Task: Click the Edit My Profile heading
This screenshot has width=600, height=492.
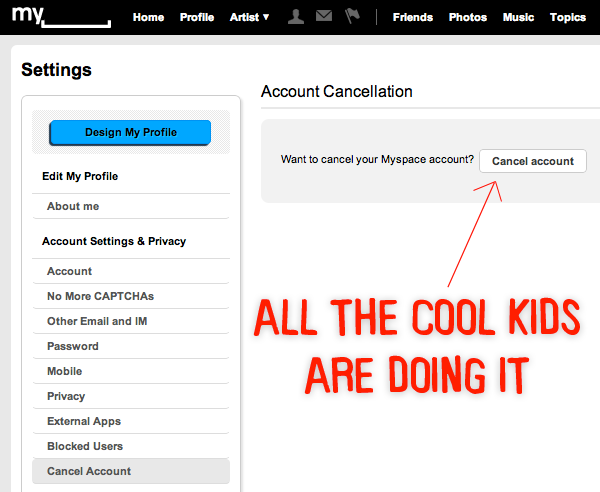Action: click(x=80, y=176)
